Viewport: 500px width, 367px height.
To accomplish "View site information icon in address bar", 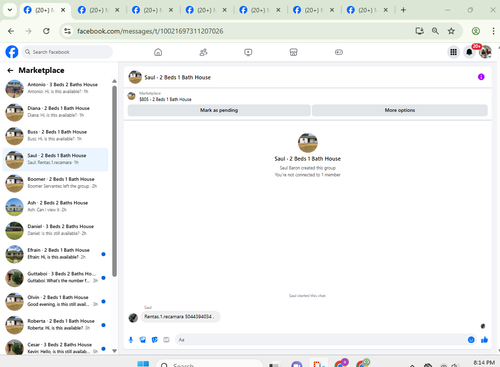I will [x=67, y=31].
